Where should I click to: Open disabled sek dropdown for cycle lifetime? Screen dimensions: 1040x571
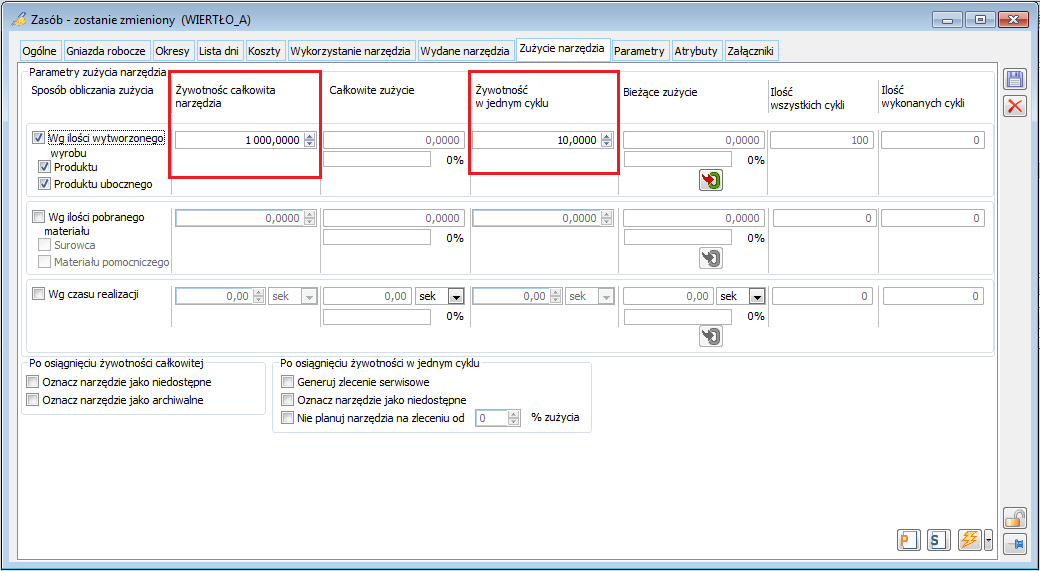coord(606,296)
